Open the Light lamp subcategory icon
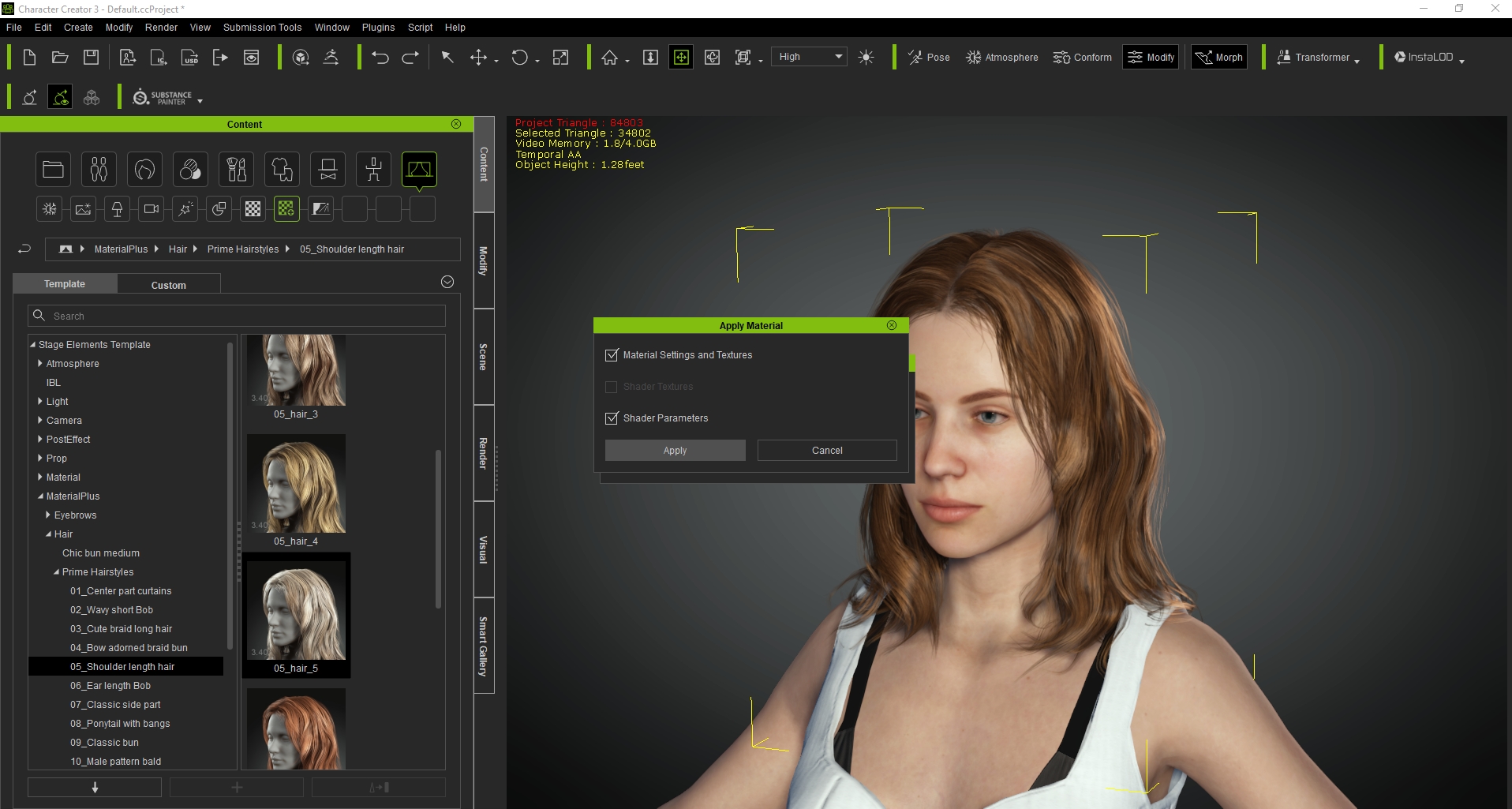Viewport: 1512px width, 809px height. [117, 209]
